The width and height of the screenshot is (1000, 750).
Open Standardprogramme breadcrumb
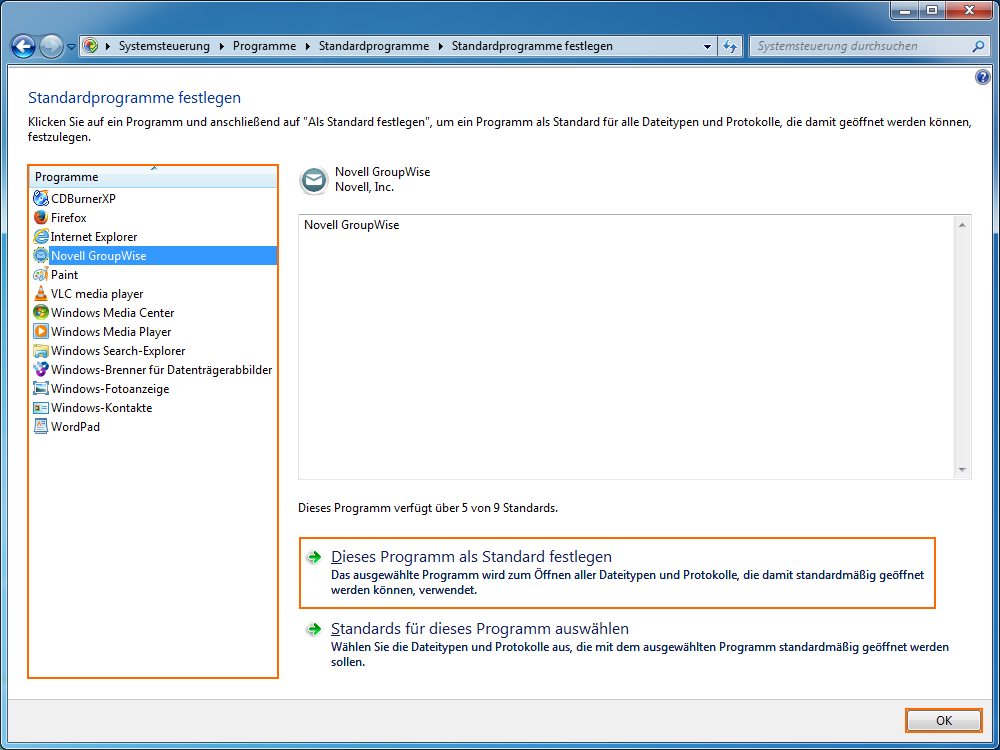[x=374, y=46]
